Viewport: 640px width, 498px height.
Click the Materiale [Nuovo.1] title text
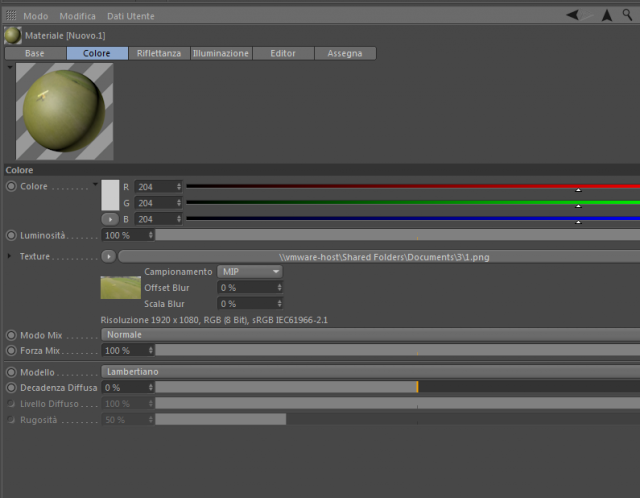[65, 36]
